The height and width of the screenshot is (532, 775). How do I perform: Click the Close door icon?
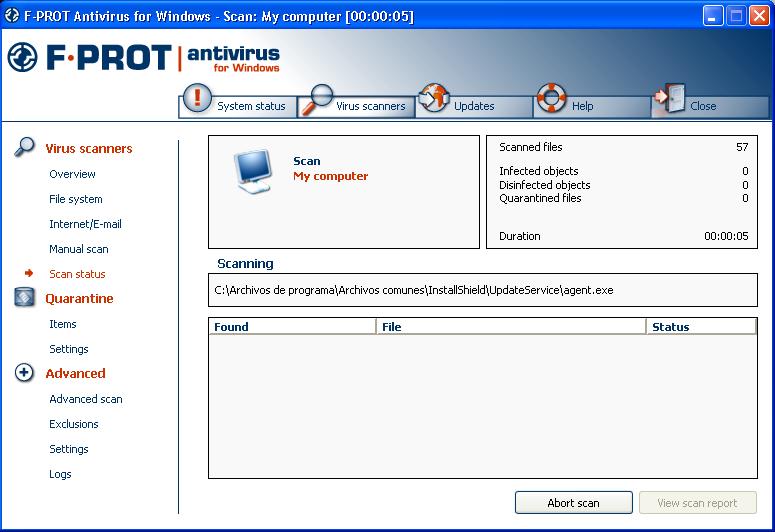click(670, 98)
